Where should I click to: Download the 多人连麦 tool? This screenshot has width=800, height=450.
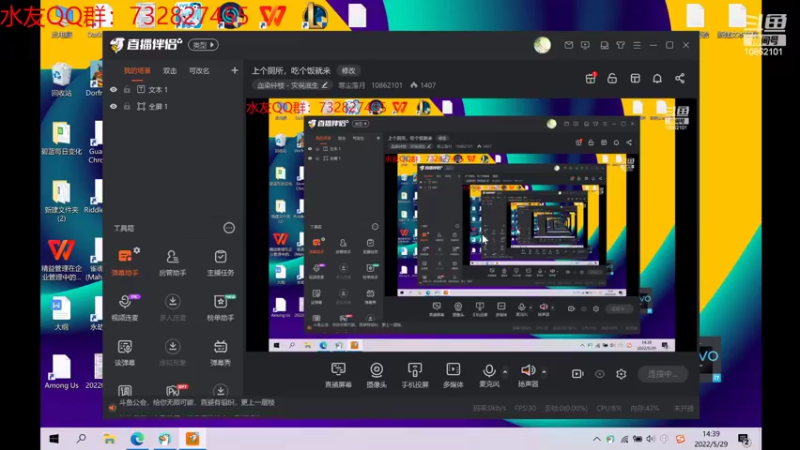[172, 307]
